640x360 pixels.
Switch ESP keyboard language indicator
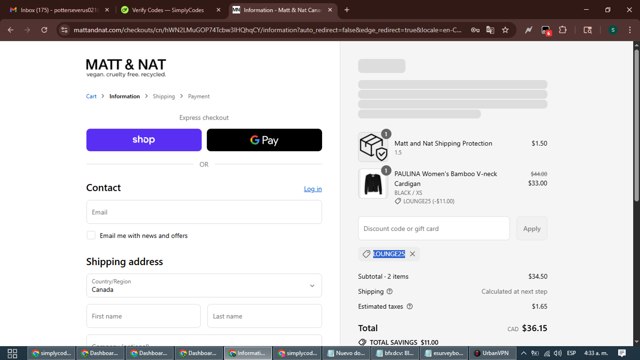pos(571,353)
